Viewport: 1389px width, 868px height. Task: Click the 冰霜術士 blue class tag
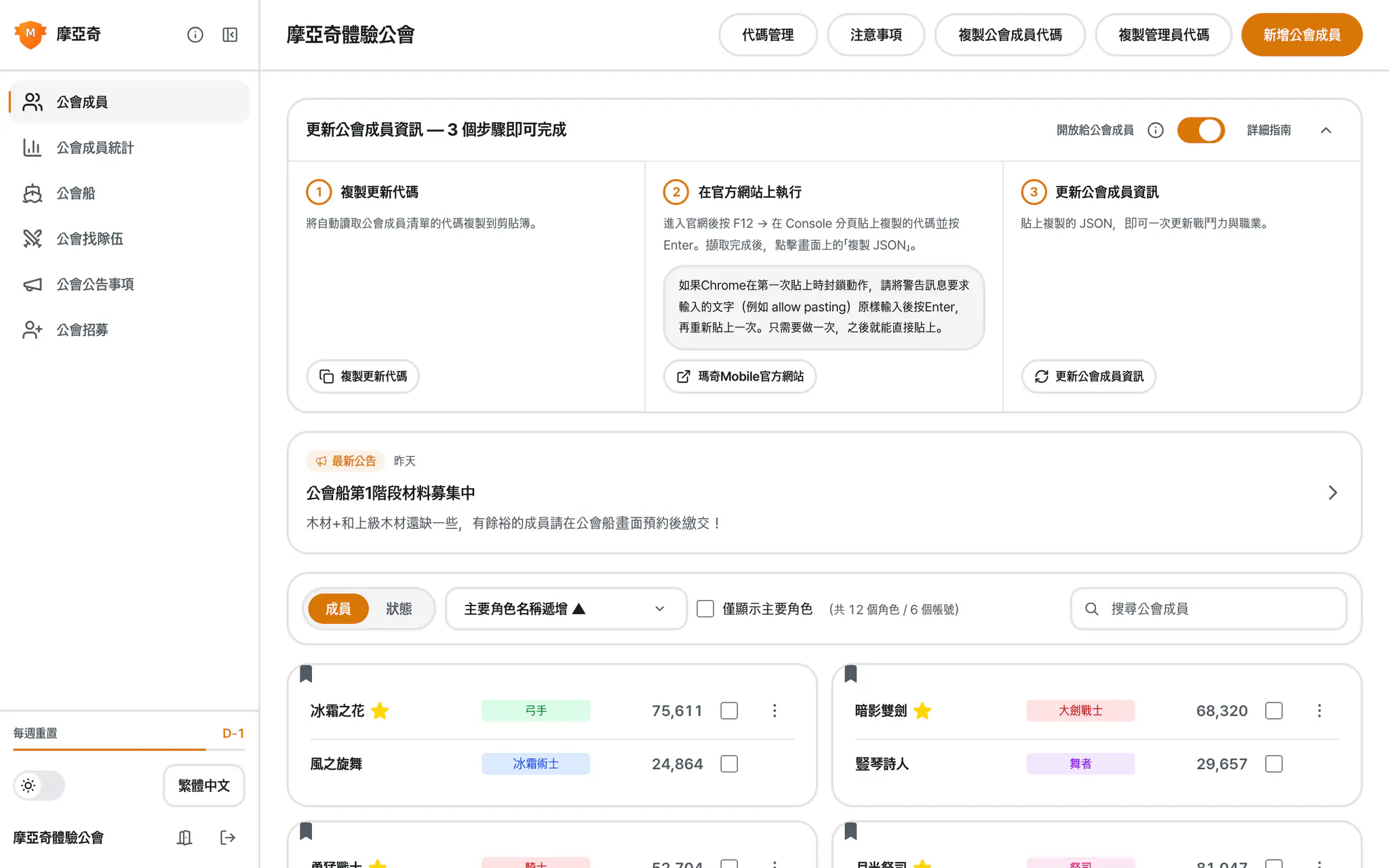coord(536,764)
